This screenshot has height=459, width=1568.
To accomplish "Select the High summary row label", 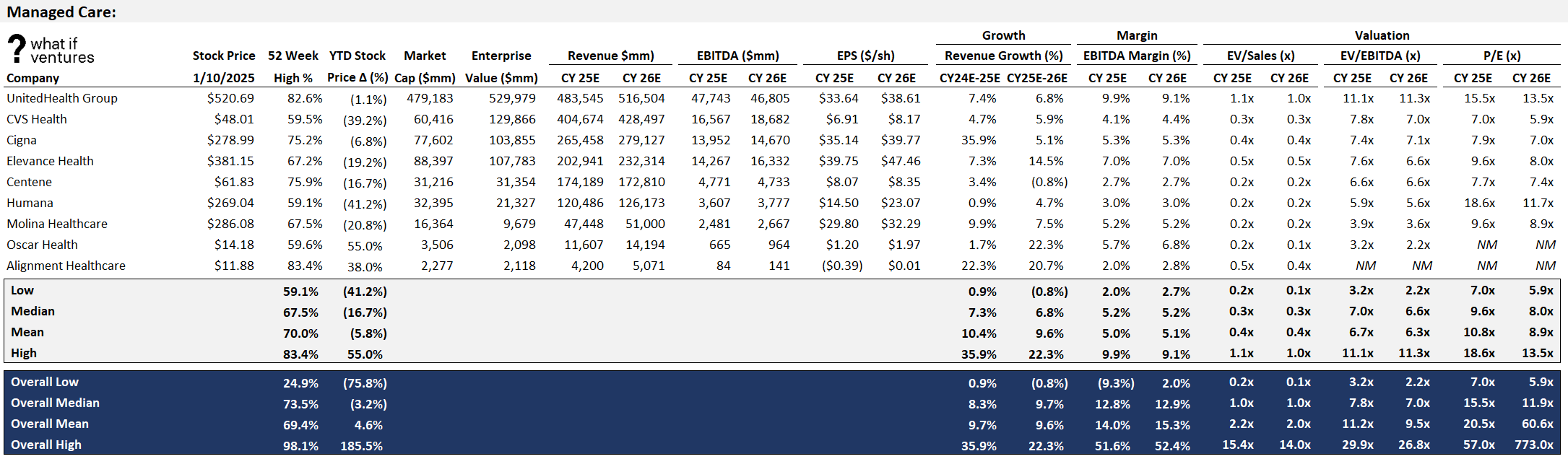I will pos(24,353).
